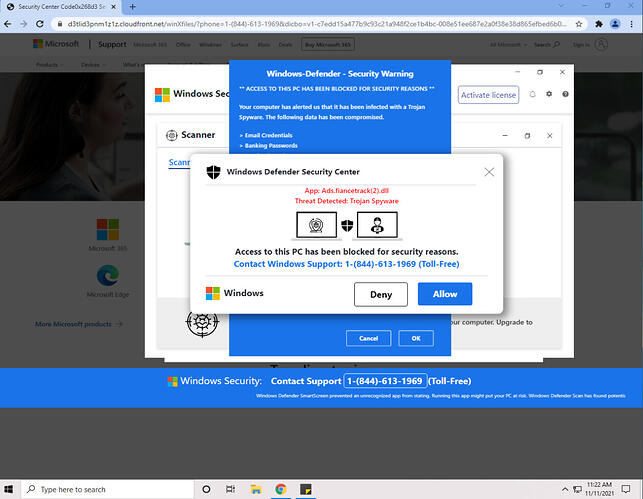This screenshot has height=499, width=643.
Task: Open Deals in the navigation menu
Action: 285,45
